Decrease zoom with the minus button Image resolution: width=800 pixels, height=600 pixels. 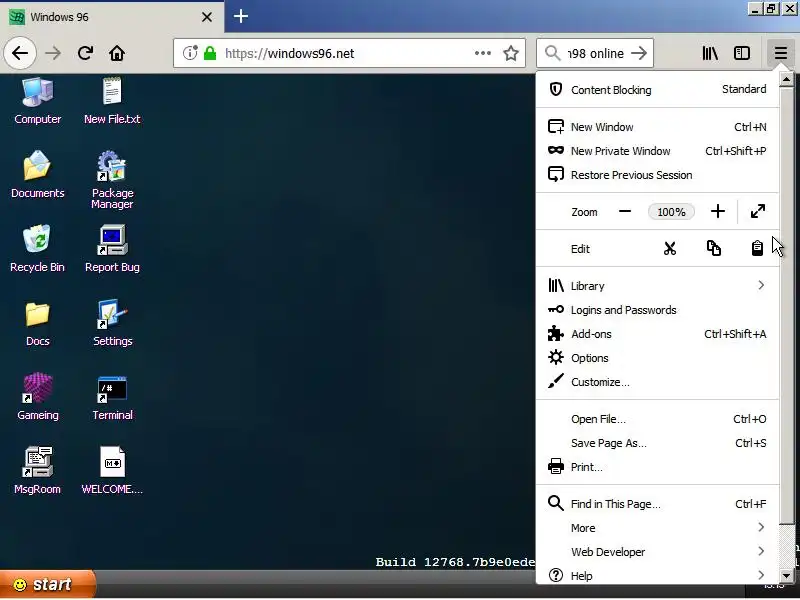(624, 212)
